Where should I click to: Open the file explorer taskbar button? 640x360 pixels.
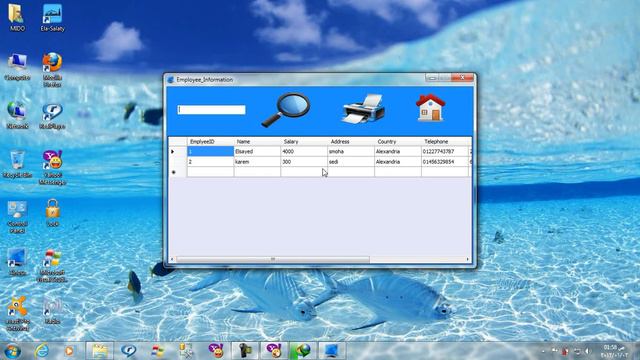[100, 351]
